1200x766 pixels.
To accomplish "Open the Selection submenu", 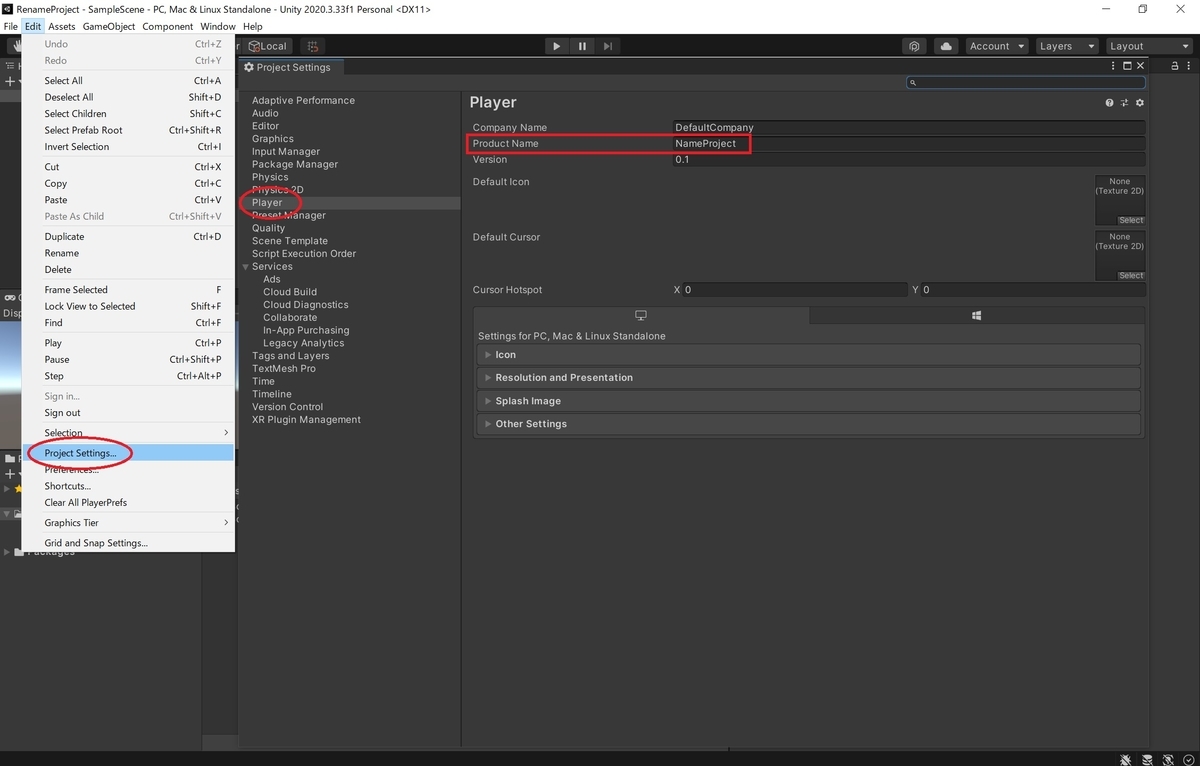I will click(x=128, y=433).
